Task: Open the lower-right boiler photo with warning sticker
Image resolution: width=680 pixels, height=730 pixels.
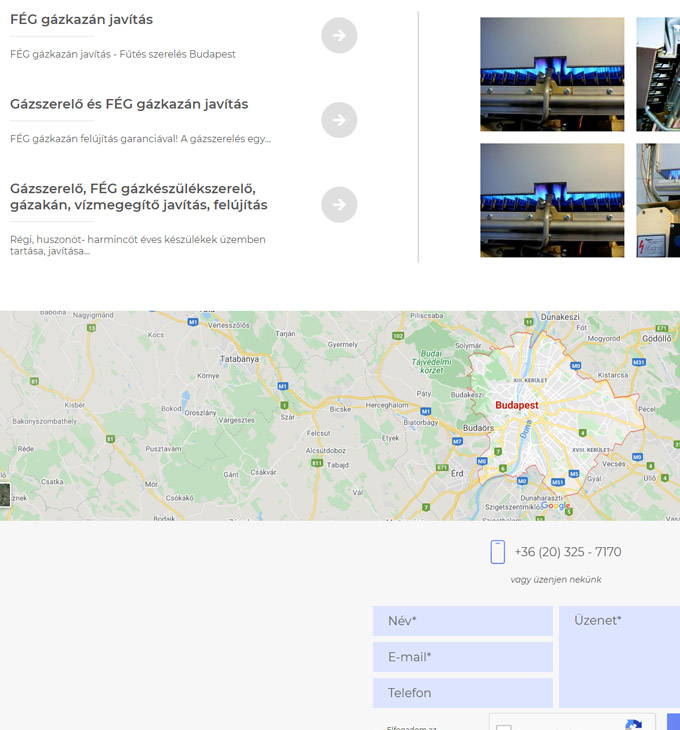Action: pyautogui.click(x=658, y=200)
